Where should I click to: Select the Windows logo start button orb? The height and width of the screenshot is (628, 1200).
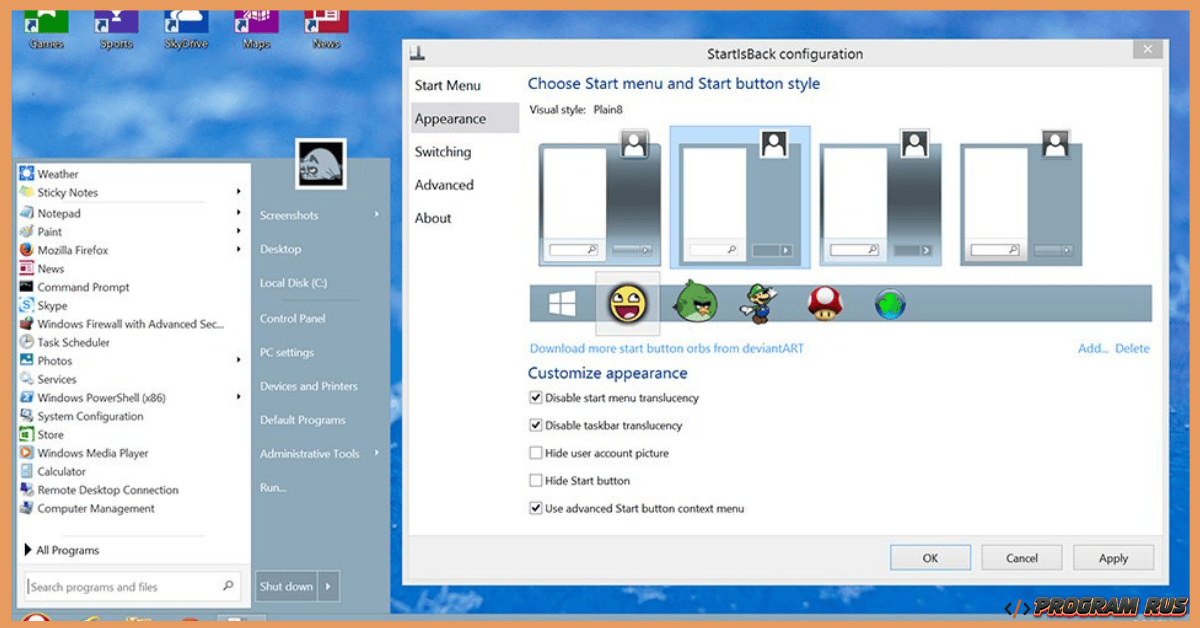[x=562, y=304]
